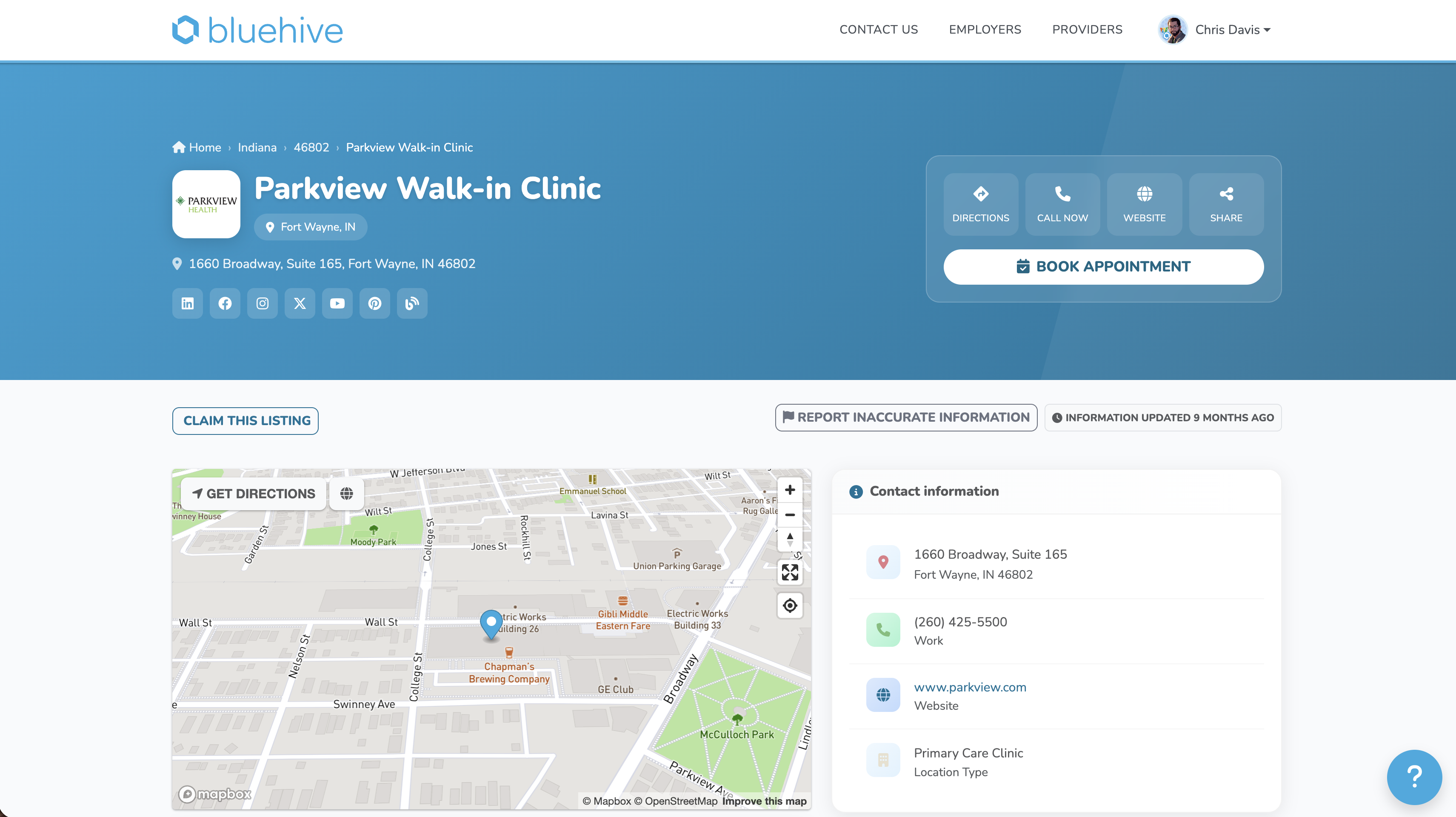Find my location on map
Image resolution: width=1456 pixels, height=817 pixels.
[790, 606]
